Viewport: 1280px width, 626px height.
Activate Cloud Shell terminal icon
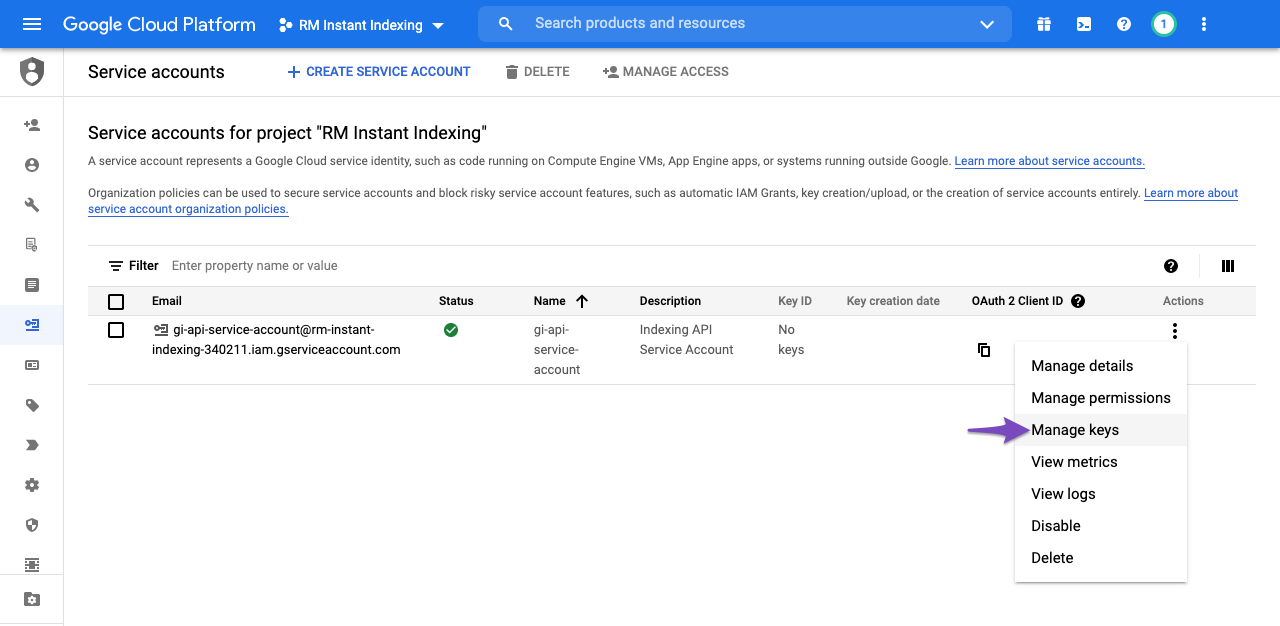(x=1084, y=24)
